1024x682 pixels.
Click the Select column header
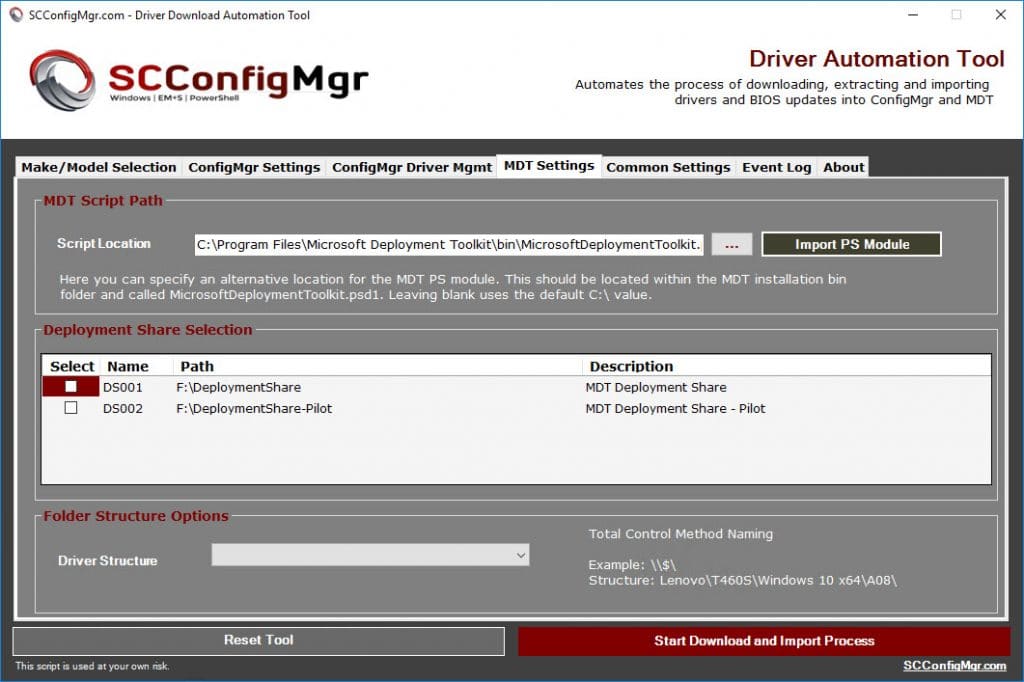point(72,366)
